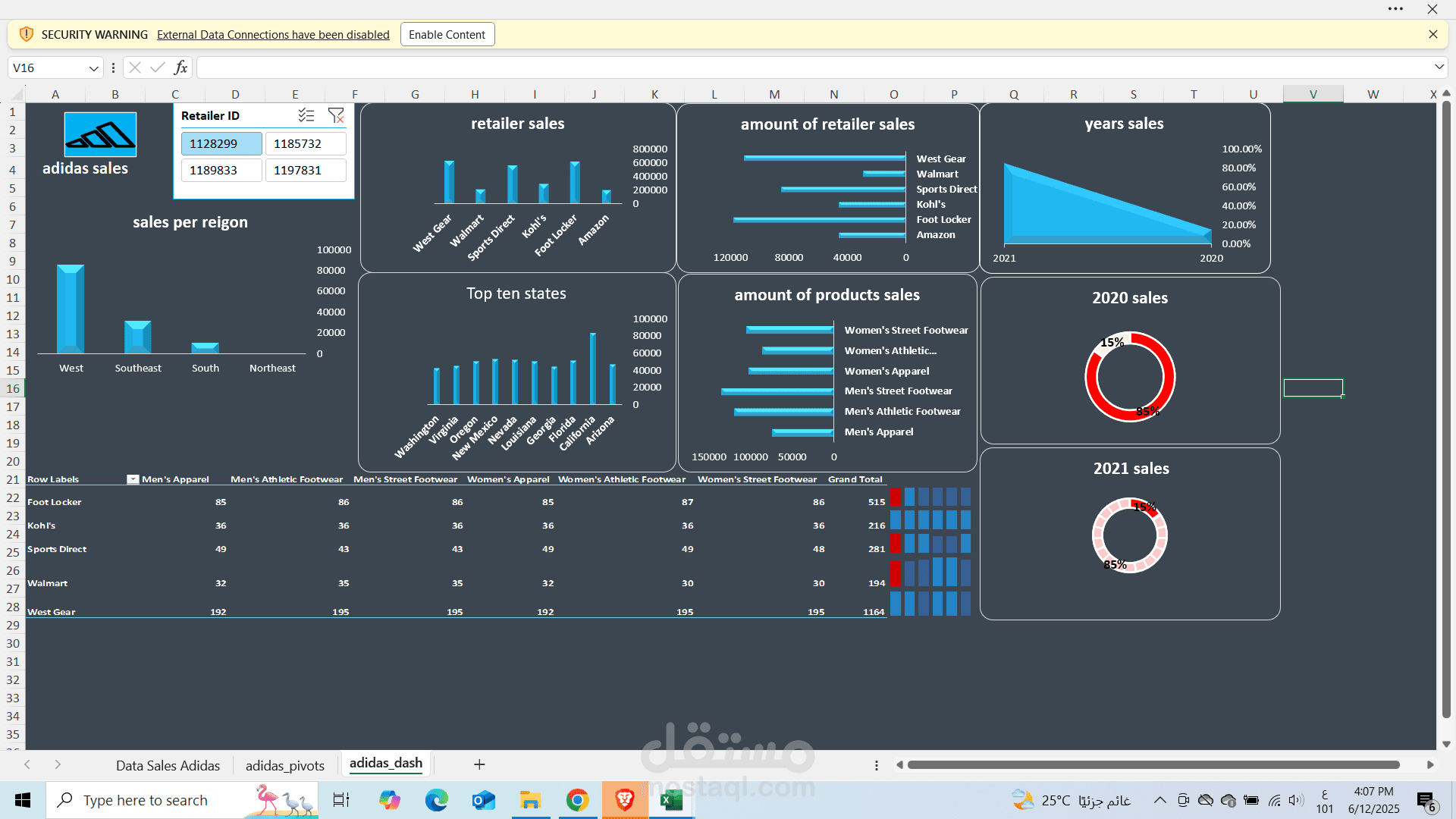
Task: Open the Name Box dropdown
Action: click(93, 68)
